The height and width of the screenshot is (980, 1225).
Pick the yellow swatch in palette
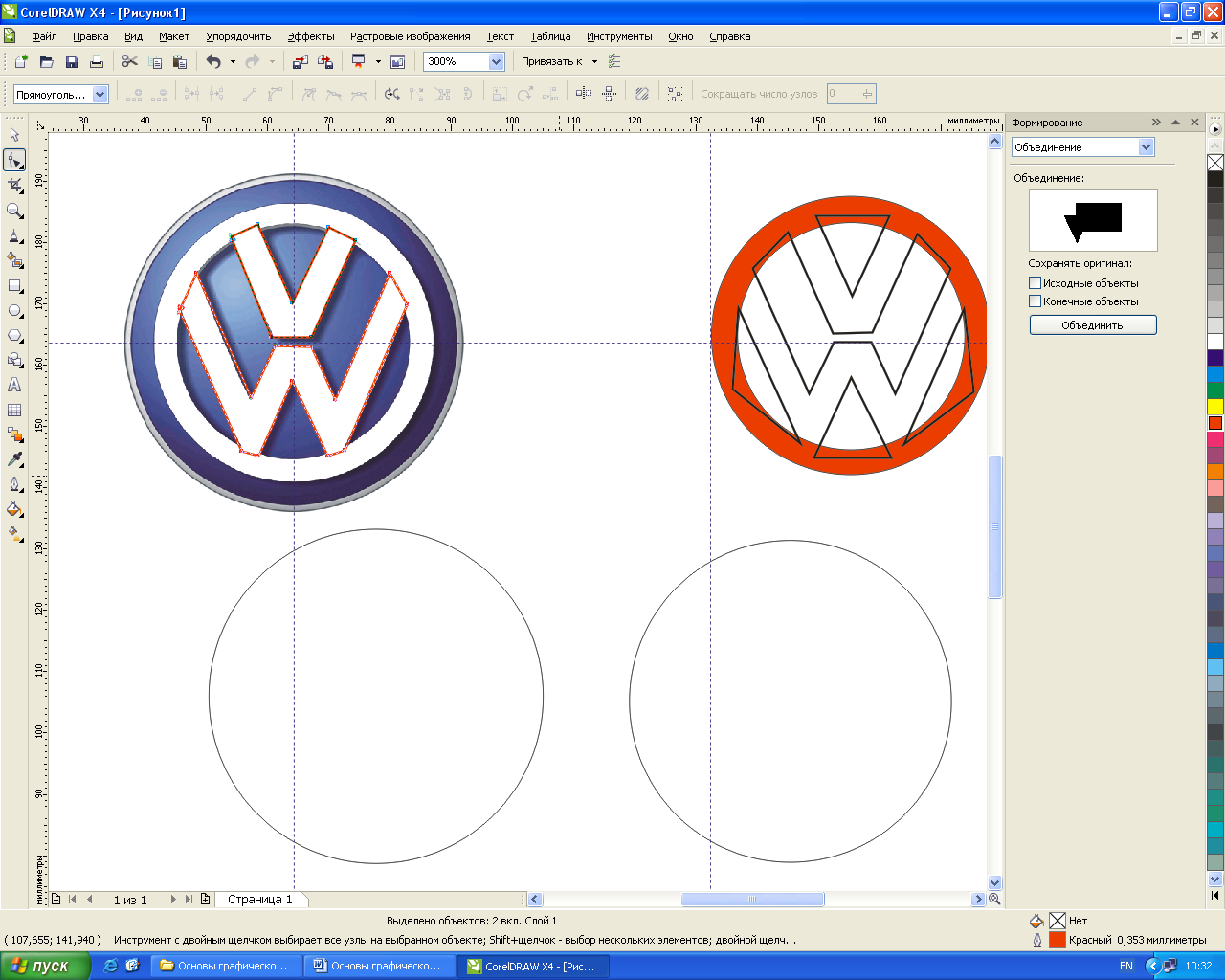click(1215, 407)
